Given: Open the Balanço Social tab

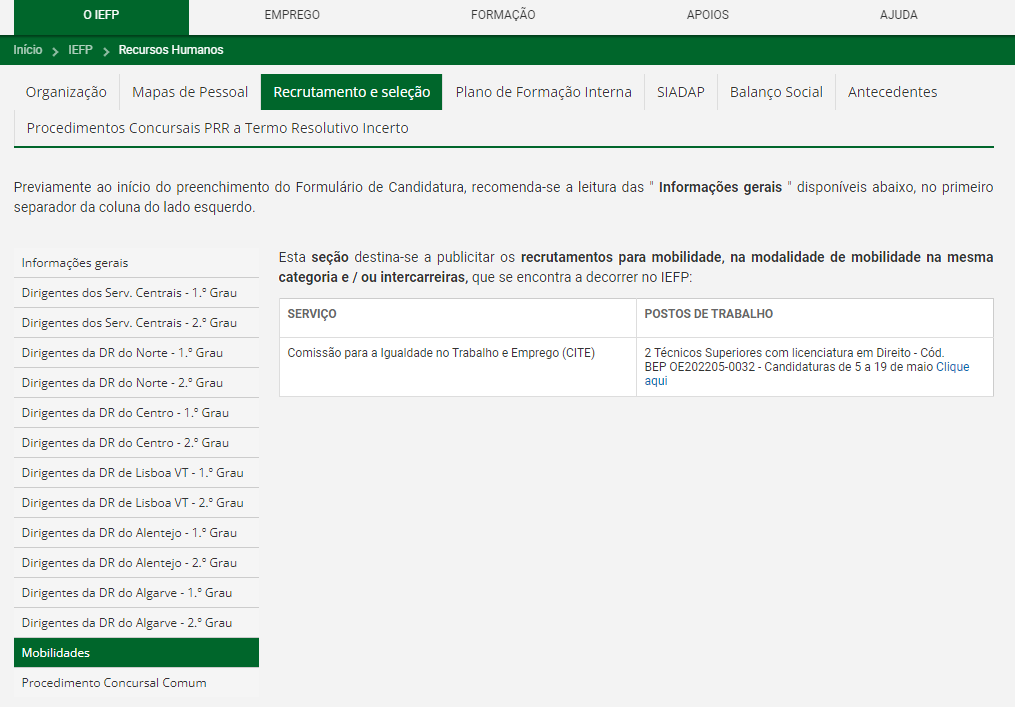Looking at the screenshot, I should pos(776,92).
